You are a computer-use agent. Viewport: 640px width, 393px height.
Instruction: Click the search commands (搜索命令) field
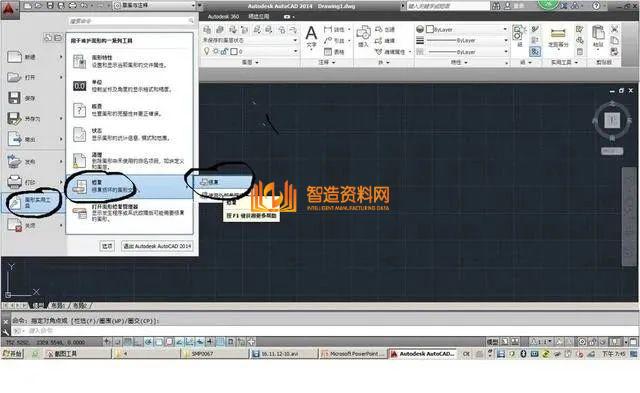pyautogui.click(x=131, y=21)
